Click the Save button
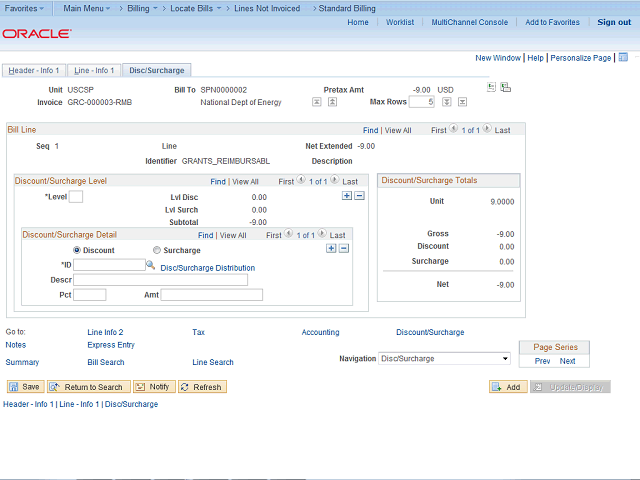The width and height of the screenshot is (640, 480). [25, 387]
